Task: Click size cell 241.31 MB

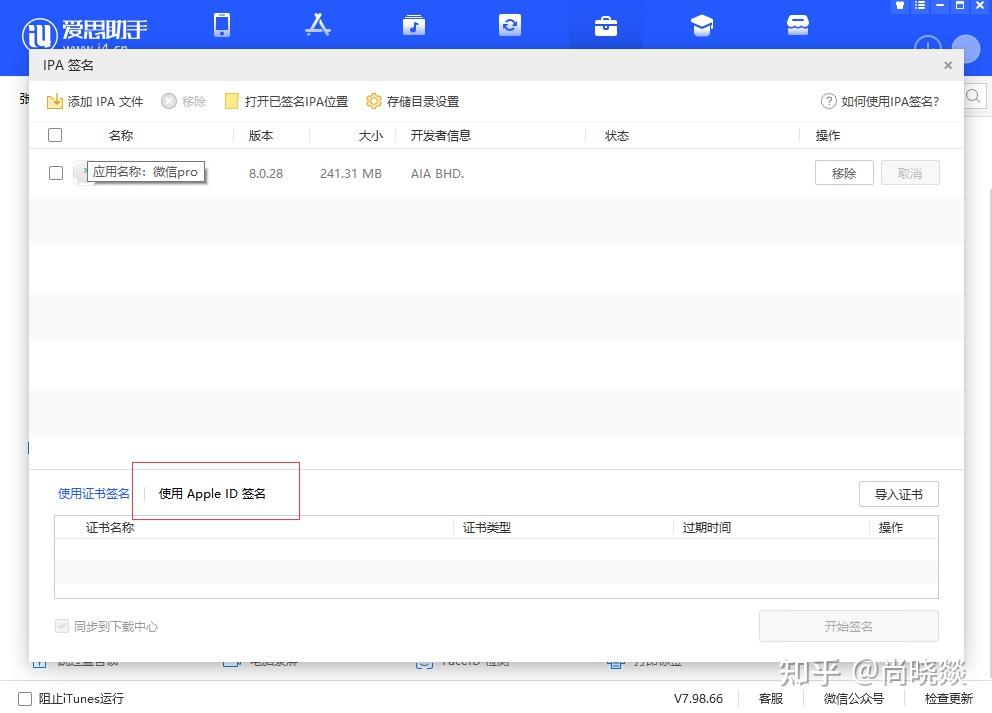Action: 350,173
